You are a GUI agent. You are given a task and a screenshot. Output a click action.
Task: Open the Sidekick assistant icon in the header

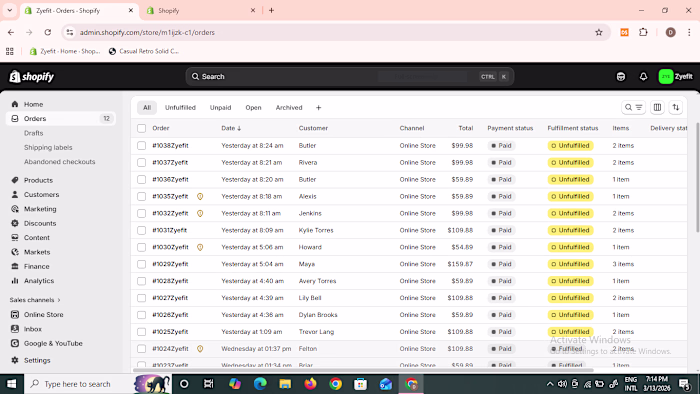pyautogui.click(x=621, y=77)
